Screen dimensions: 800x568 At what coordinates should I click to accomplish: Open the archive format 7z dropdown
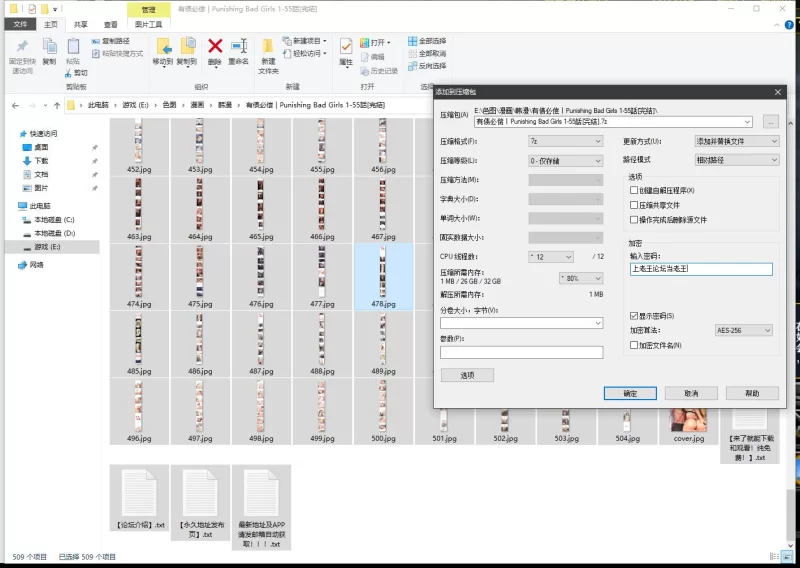coord(566,142)
